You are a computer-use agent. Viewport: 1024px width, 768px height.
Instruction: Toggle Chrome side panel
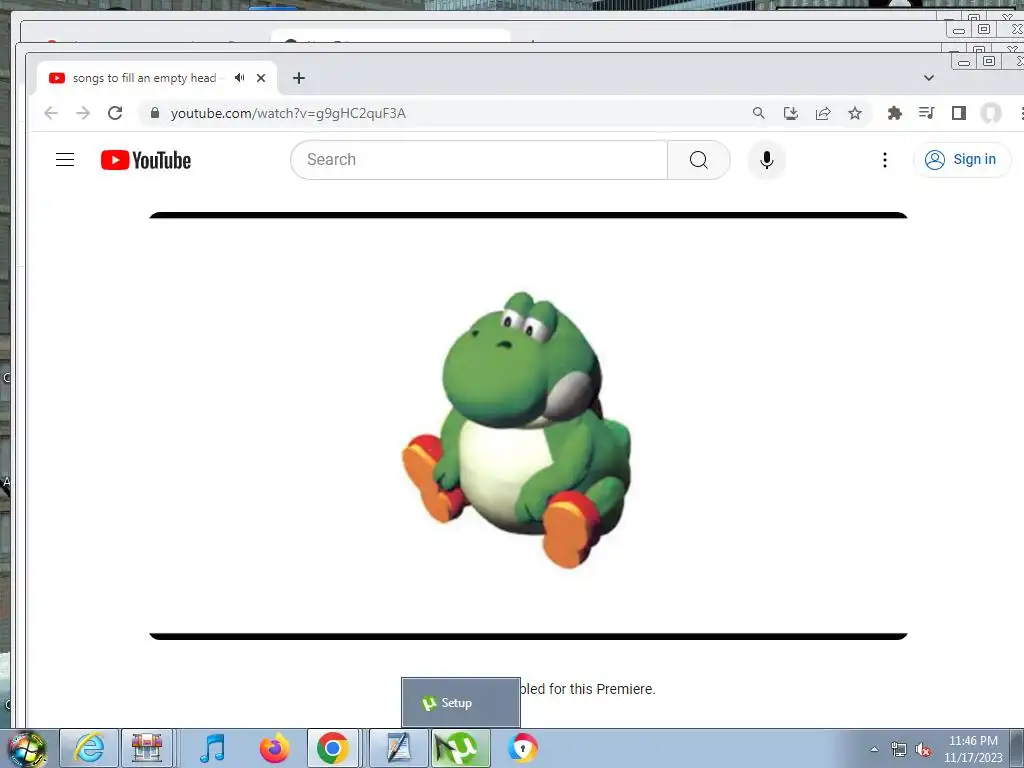tap(959, 113)
